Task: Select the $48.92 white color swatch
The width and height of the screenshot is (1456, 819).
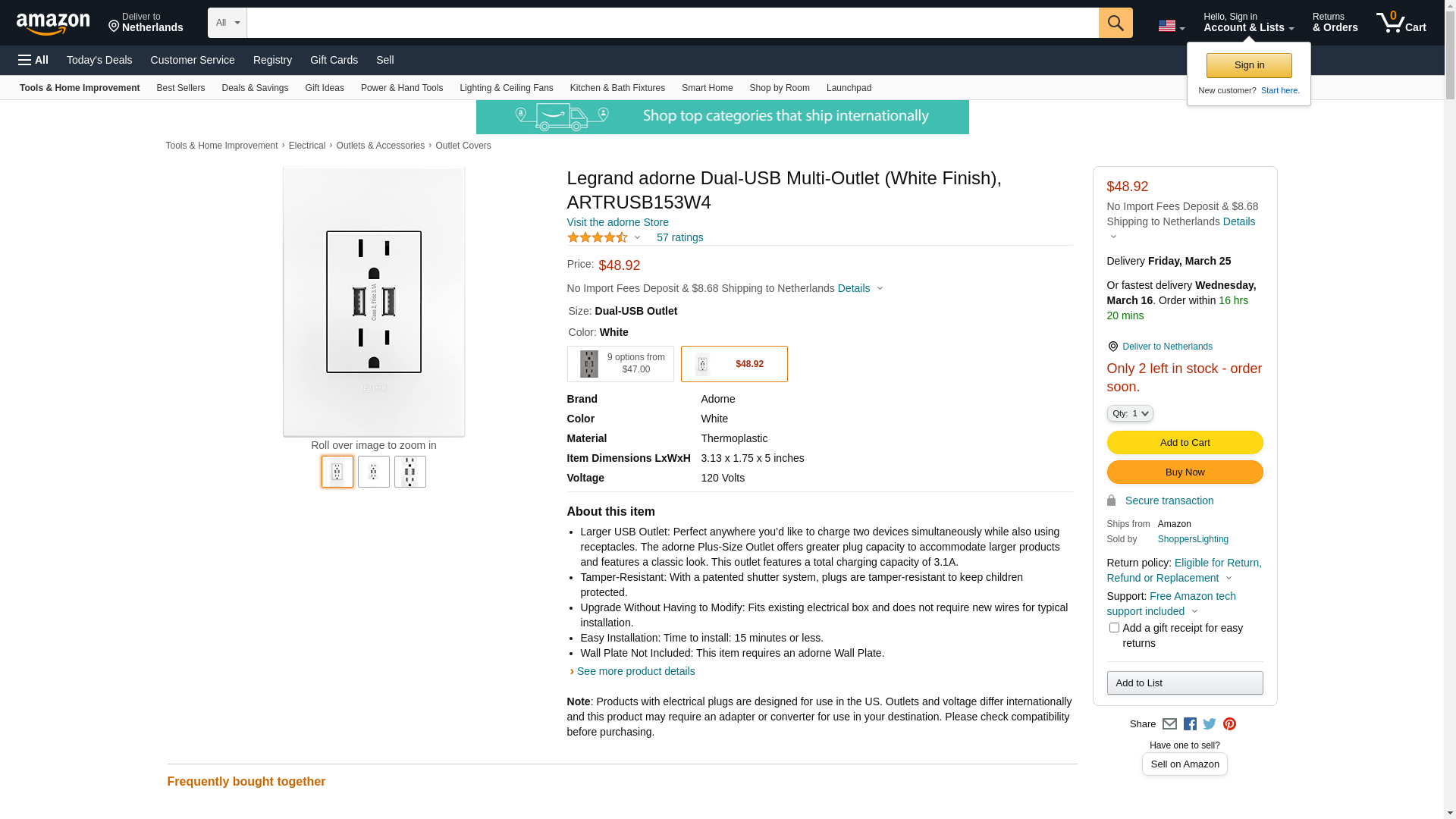Action: tap(733, 364)
